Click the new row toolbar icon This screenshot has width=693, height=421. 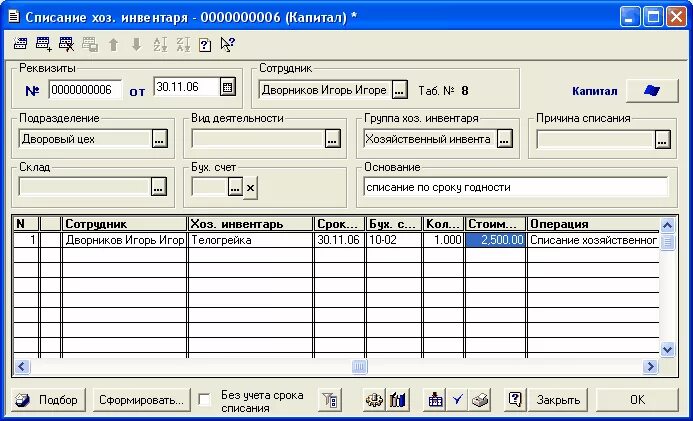point(20,44)
